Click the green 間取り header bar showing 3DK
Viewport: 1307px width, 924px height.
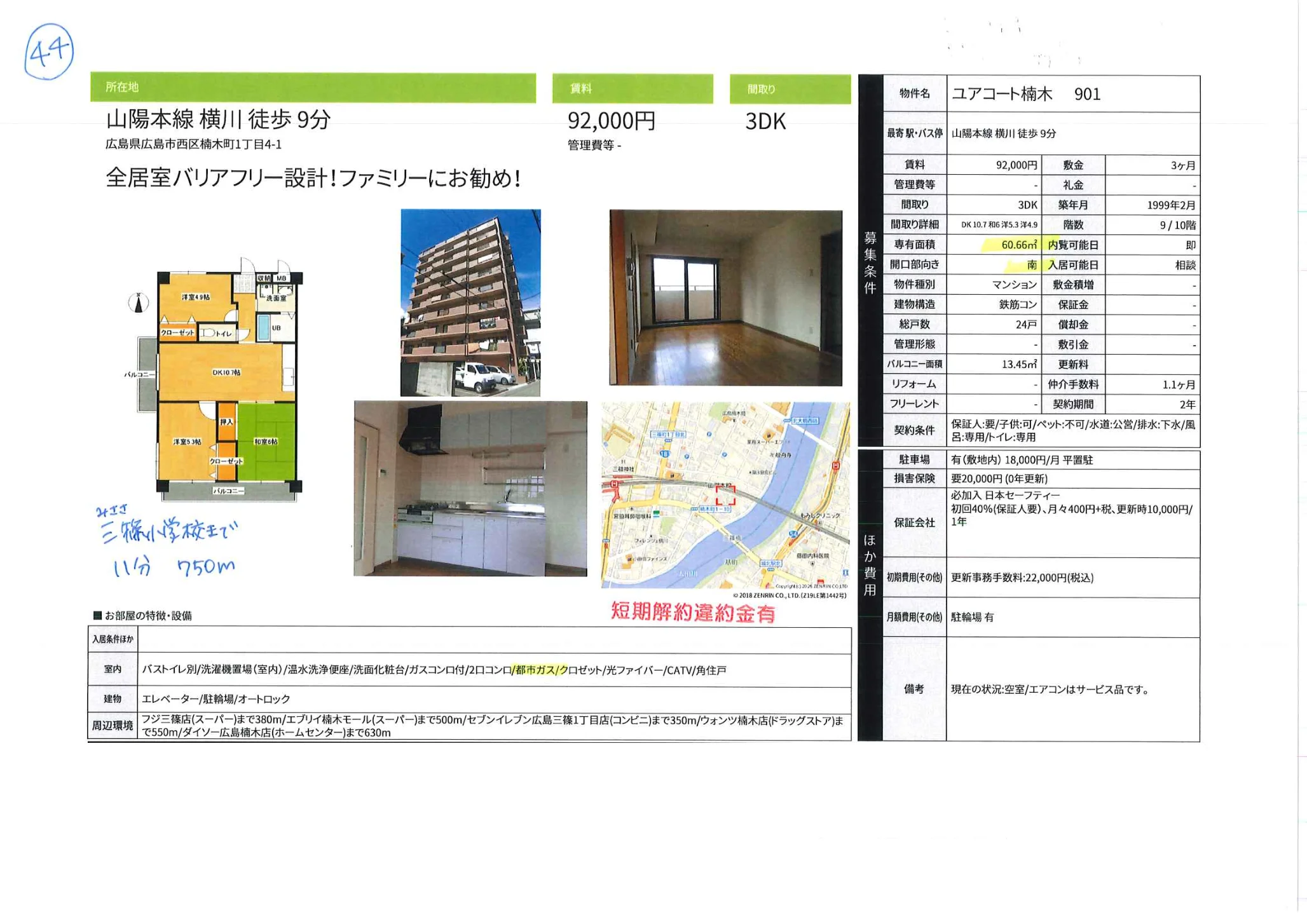790,89
